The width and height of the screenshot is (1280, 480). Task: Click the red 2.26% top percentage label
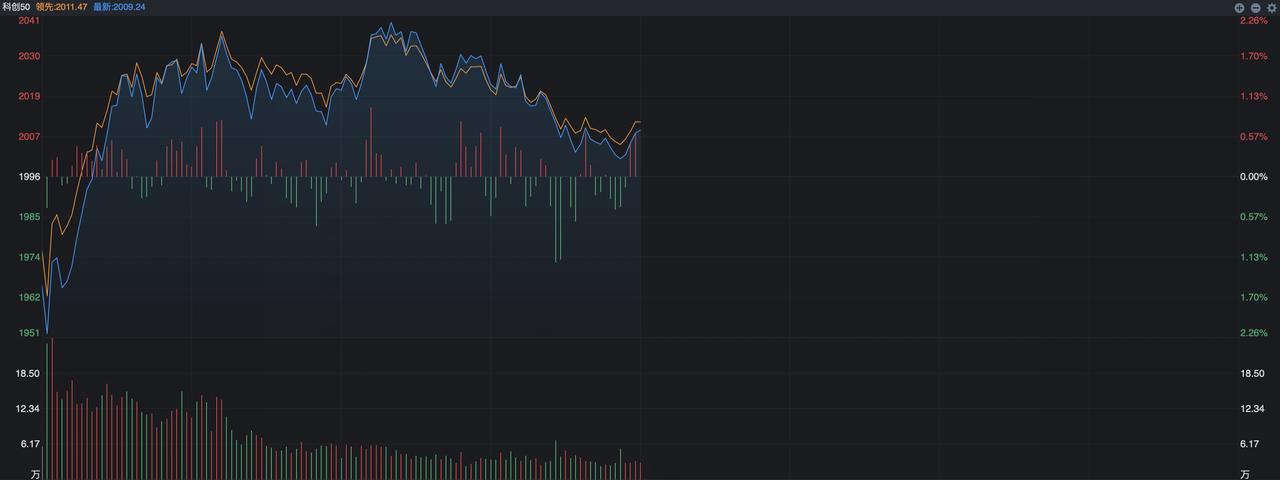(1254, 20)
